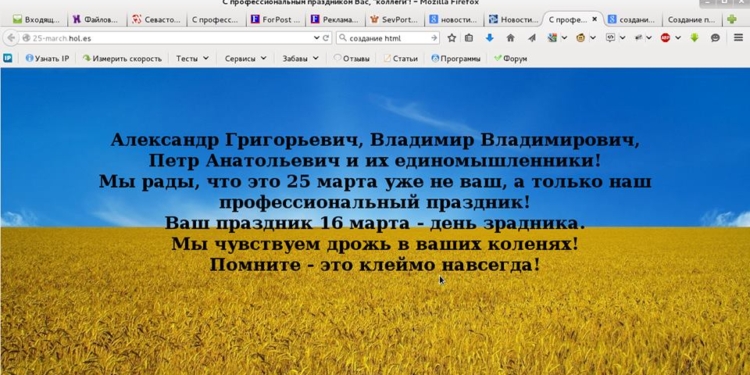
Task: Click the monkey face Greasemonkey icon
Action: click(581, 38)
